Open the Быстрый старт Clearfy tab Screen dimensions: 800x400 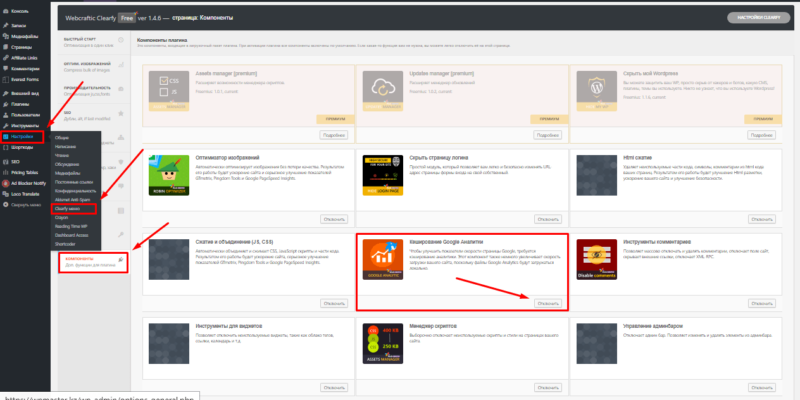(x=94, y=42)
